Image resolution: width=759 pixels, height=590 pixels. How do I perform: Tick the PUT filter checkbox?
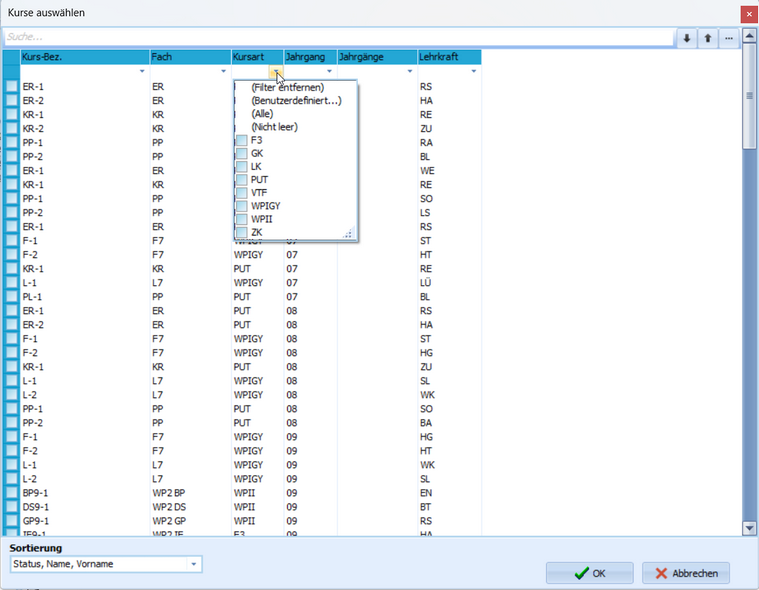point(242,180)
